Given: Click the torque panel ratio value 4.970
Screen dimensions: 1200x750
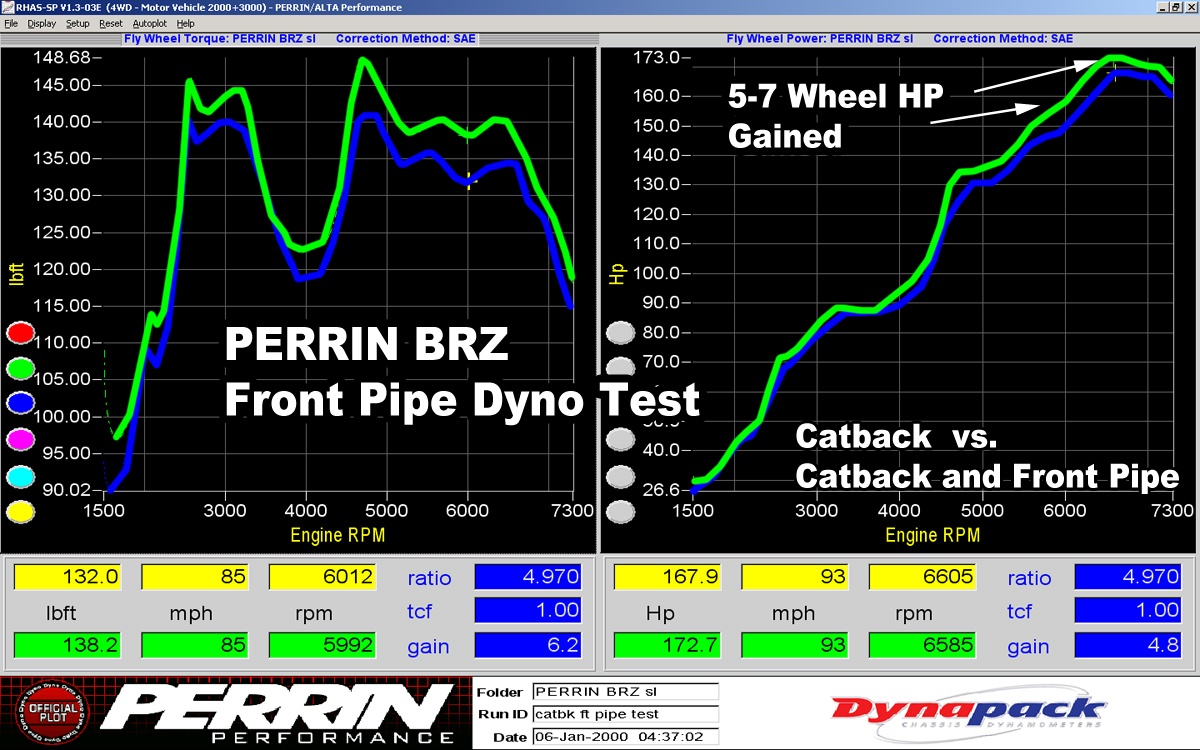Looking at the screenshot, I should 527,577.
